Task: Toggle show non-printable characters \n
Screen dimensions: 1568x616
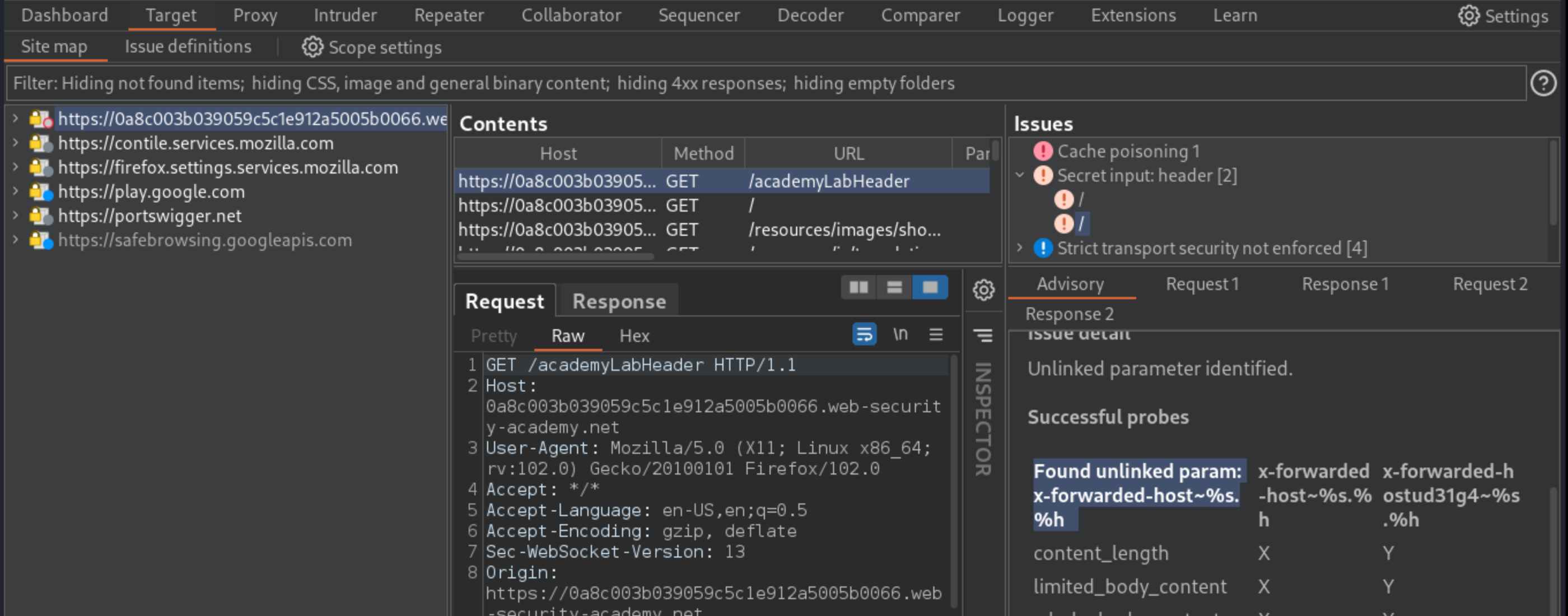Action: point(900,334)
